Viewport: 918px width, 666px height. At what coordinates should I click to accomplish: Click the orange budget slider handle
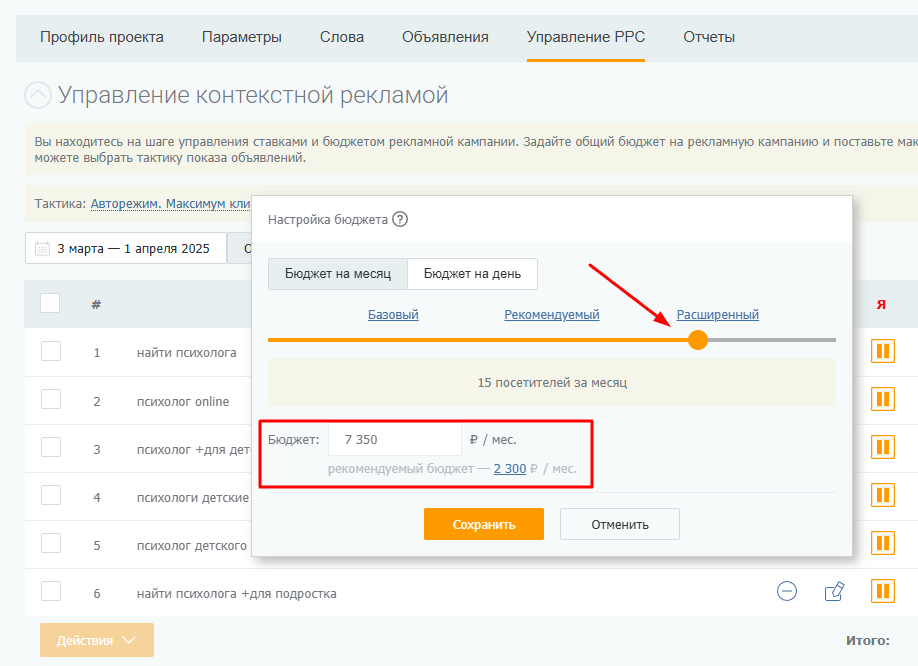click(x=698, y=339)
